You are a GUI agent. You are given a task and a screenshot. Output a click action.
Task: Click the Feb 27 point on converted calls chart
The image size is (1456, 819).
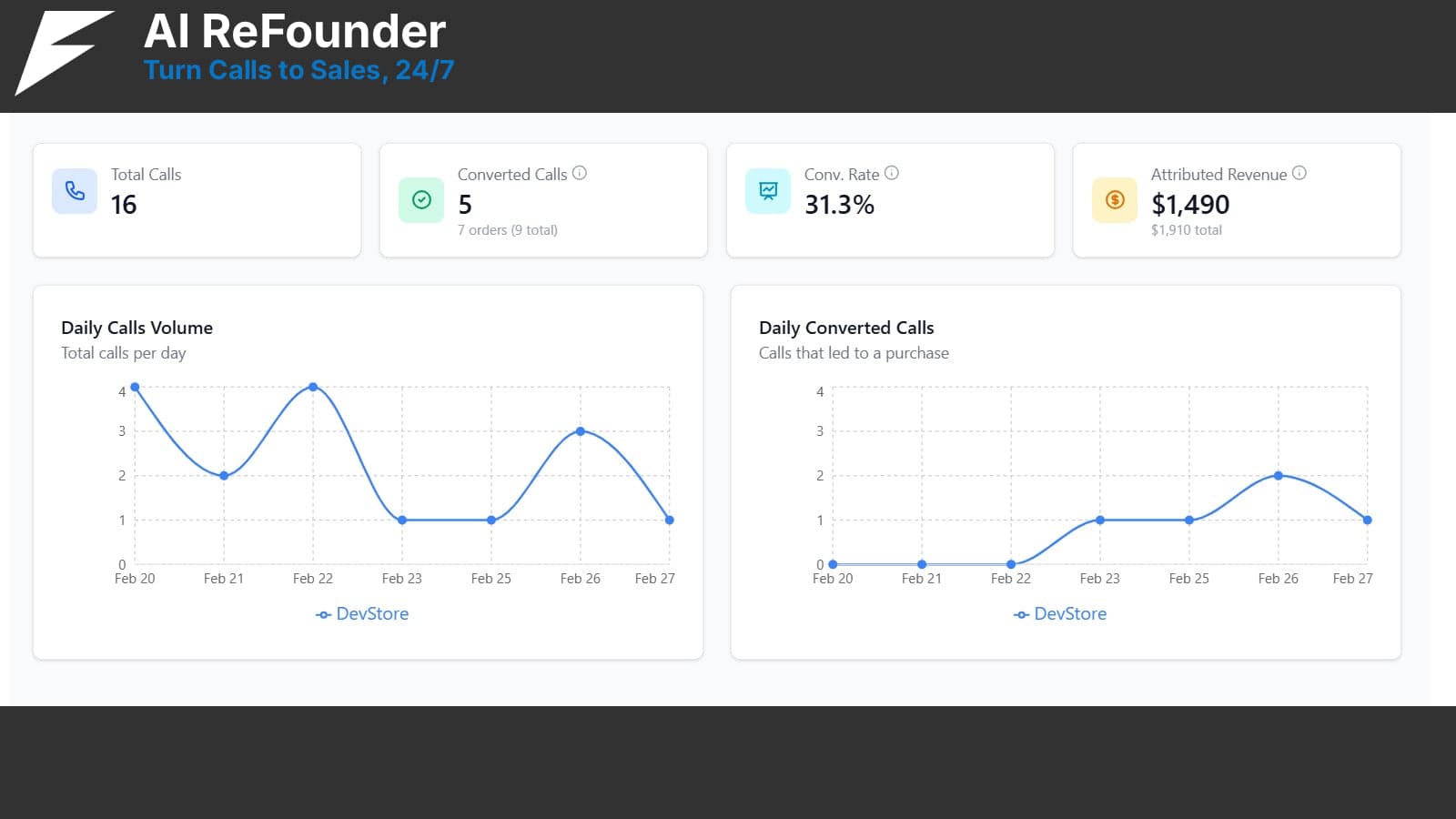1368,520
